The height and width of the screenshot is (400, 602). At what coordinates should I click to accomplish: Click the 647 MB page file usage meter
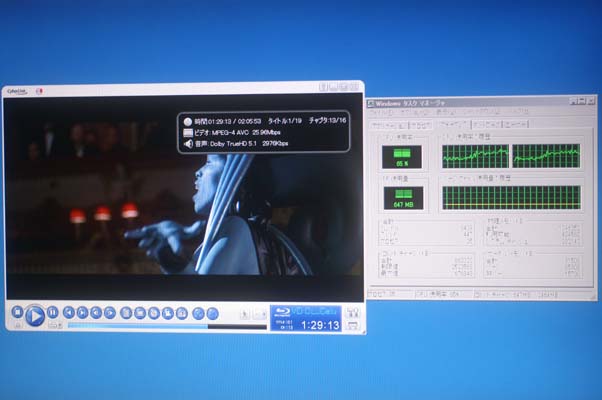click(x=404, y=198)
